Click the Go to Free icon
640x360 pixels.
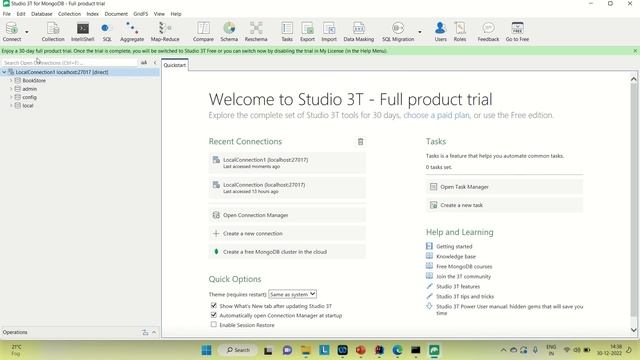517,31
